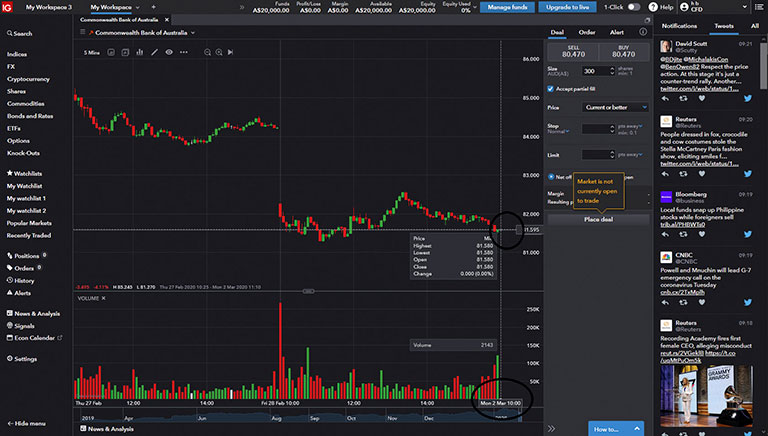Change chart type with bar-chart icon

(x=140, y=52)
